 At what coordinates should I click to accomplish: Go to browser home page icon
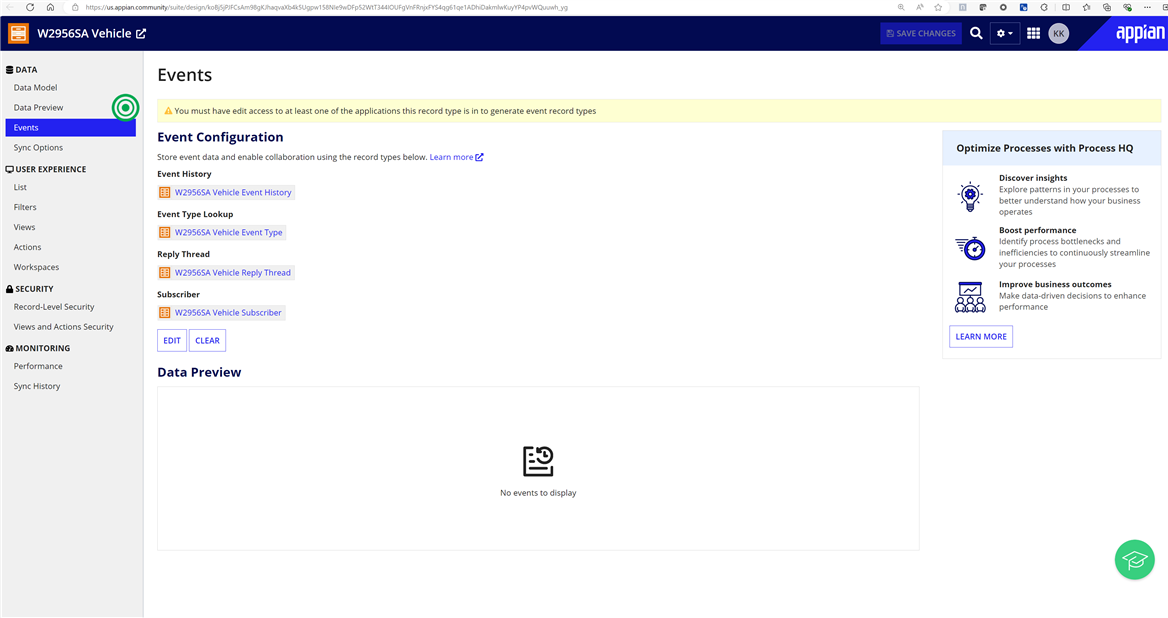[x=50, y=7]
